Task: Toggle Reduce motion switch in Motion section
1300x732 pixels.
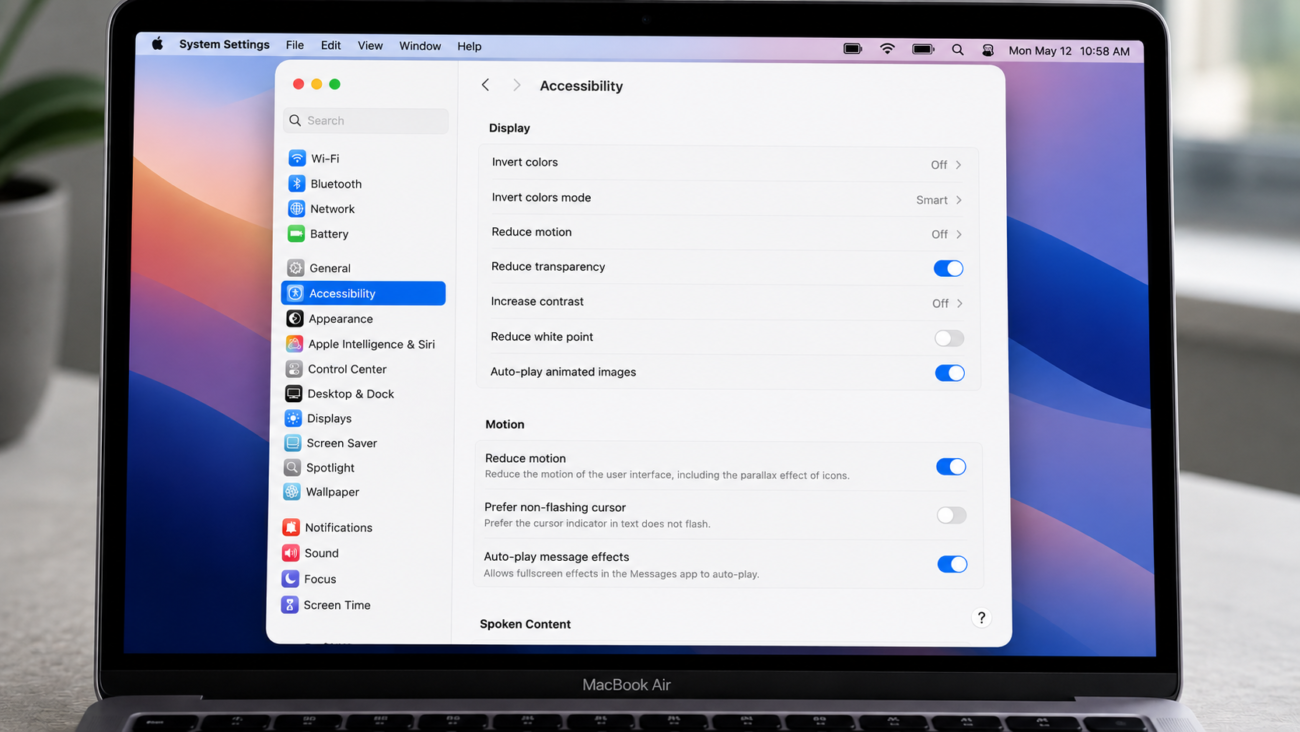Action: [x=951, y=467]
